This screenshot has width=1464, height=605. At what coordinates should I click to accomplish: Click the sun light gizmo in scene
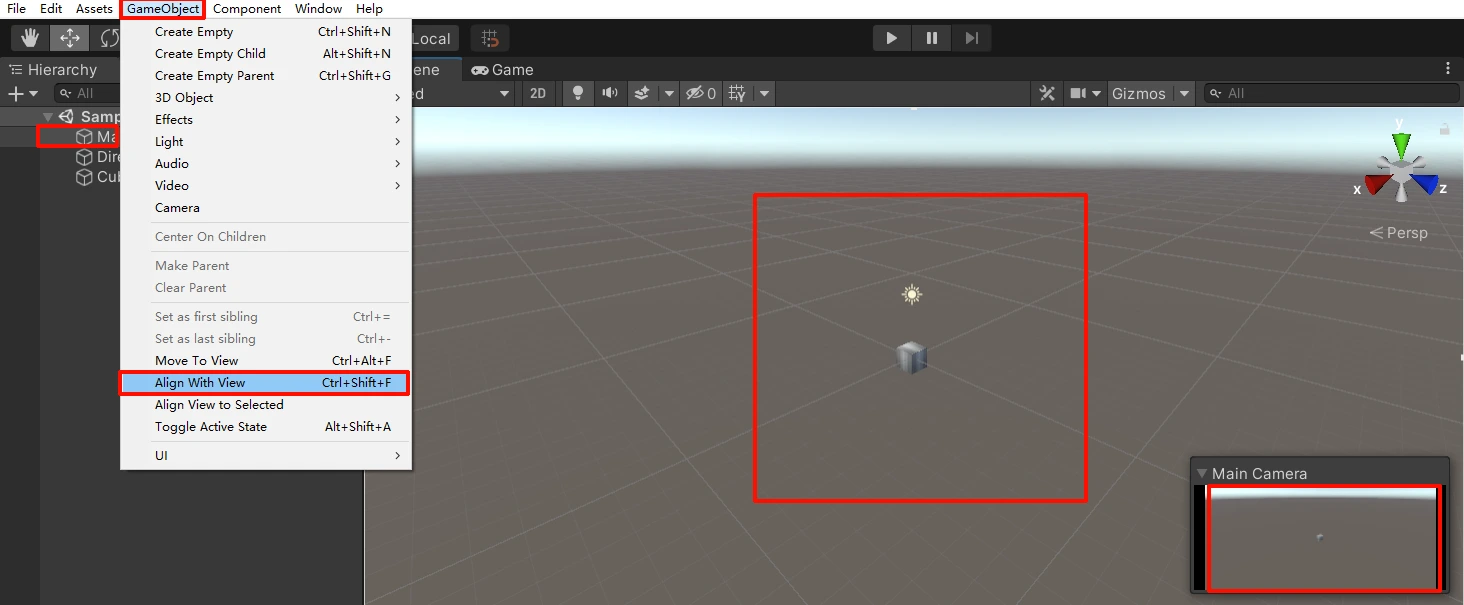coord(911,294)
